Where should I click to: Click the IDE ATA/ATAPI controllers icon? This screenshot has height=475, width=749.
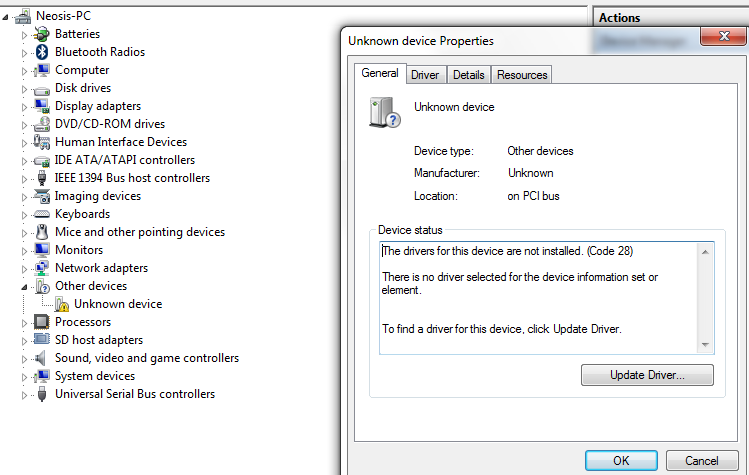42,161
